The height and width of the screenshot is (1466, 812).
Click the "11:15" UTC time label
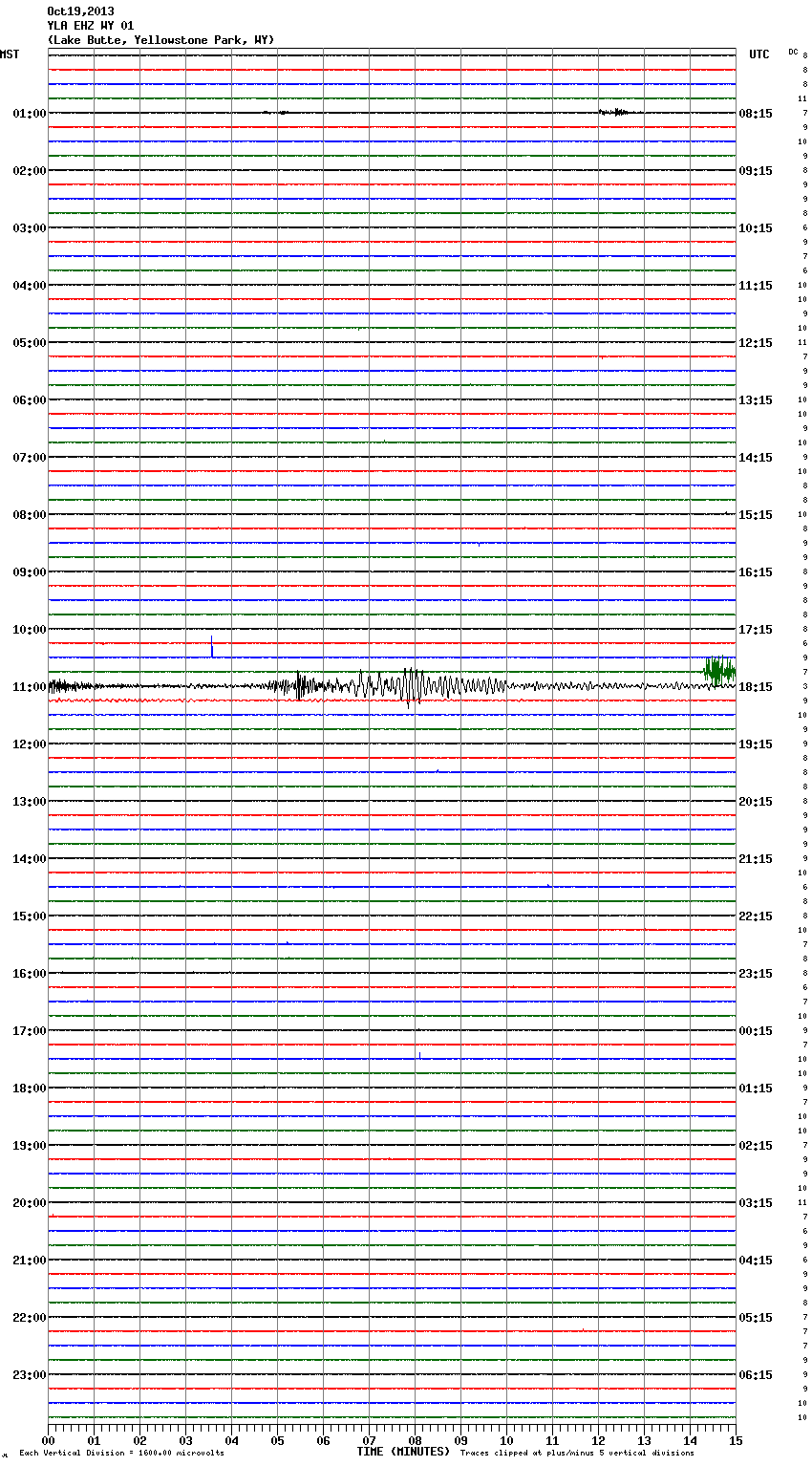click(756, 286)
